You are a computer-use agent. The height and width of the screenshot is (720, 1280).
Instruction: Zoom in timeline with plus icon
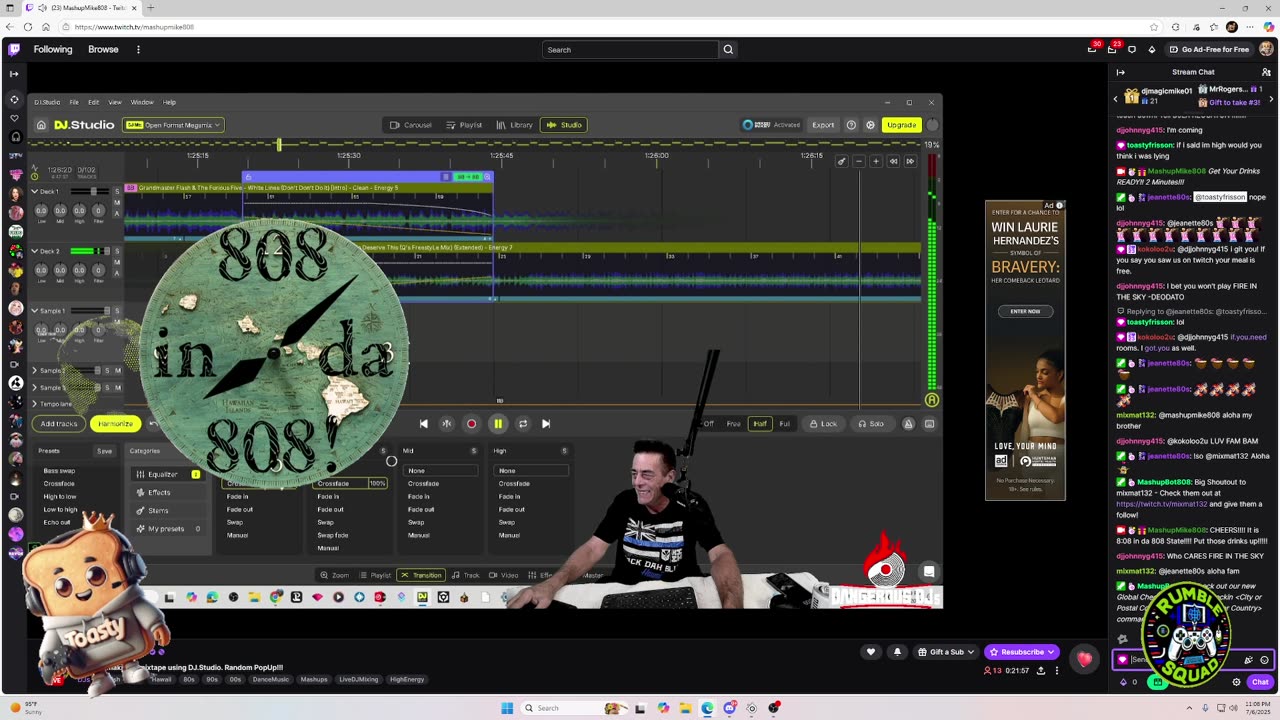click(876, 161)
